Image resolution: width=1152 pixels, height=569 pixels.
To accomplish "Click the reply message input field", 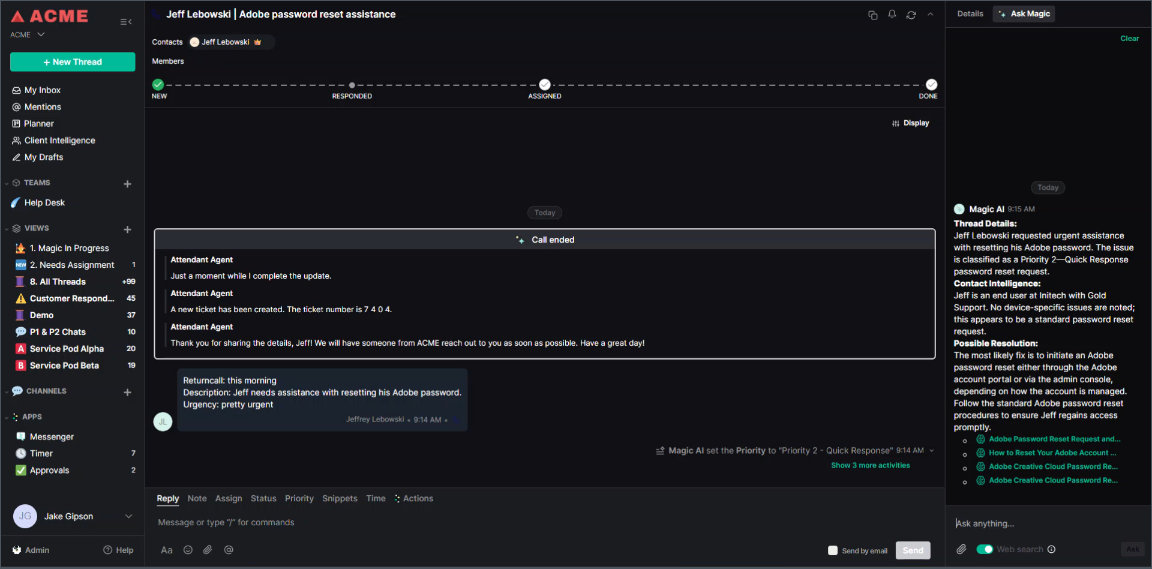I will [544, 522].
